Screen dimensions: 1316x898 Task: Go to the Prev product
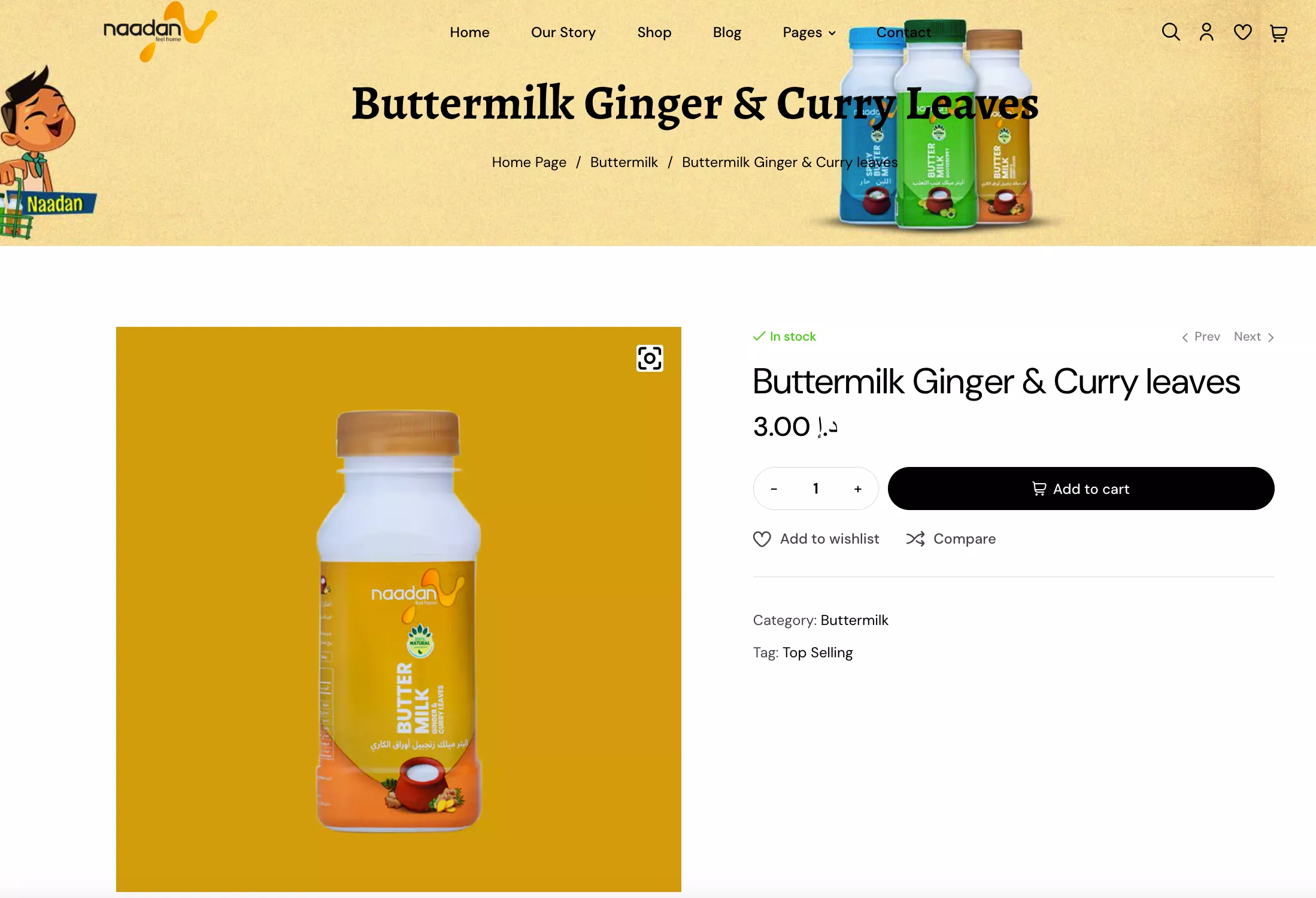(1200, 336)
